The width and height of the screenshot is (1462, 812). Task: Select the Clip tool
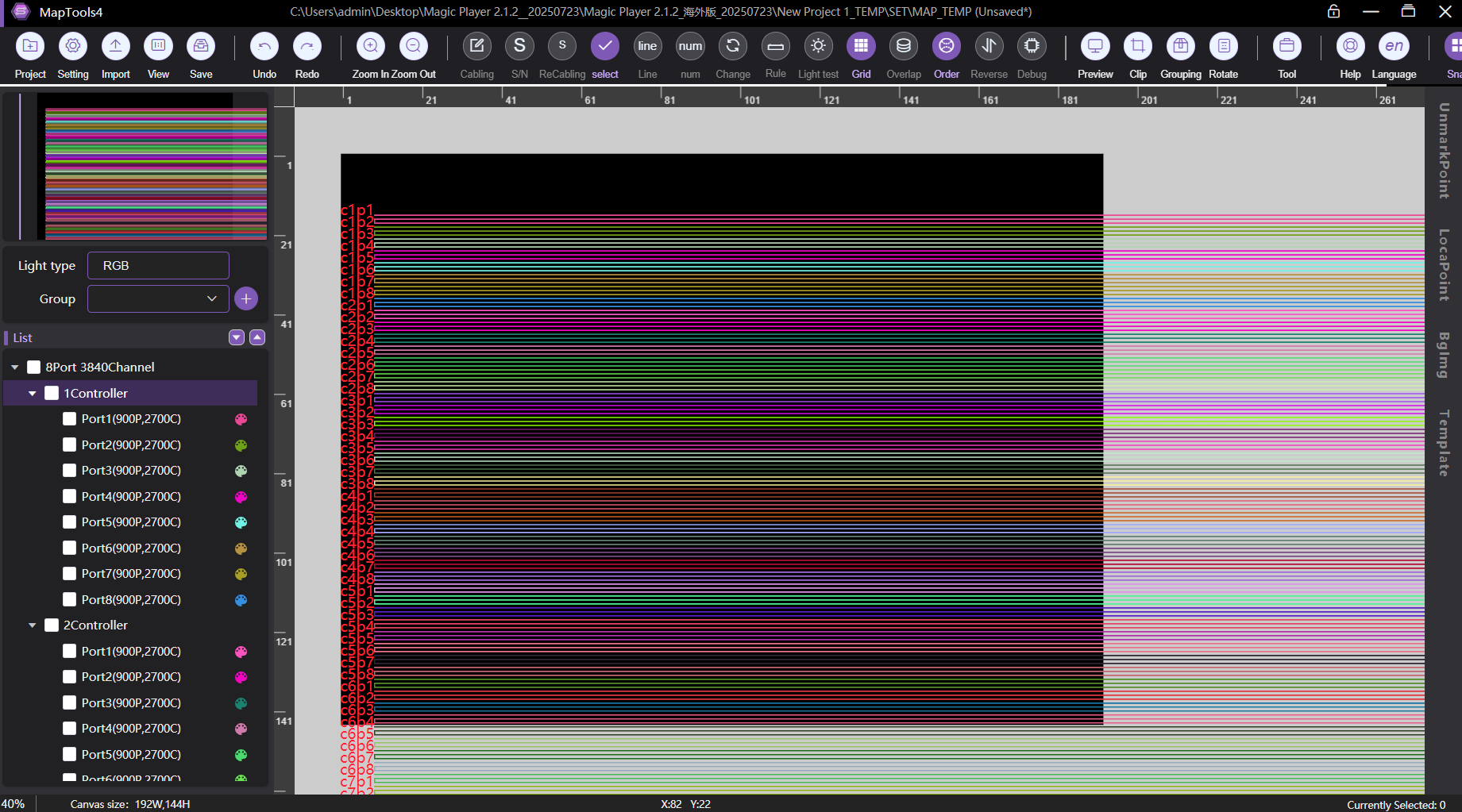click(1138, 47)
